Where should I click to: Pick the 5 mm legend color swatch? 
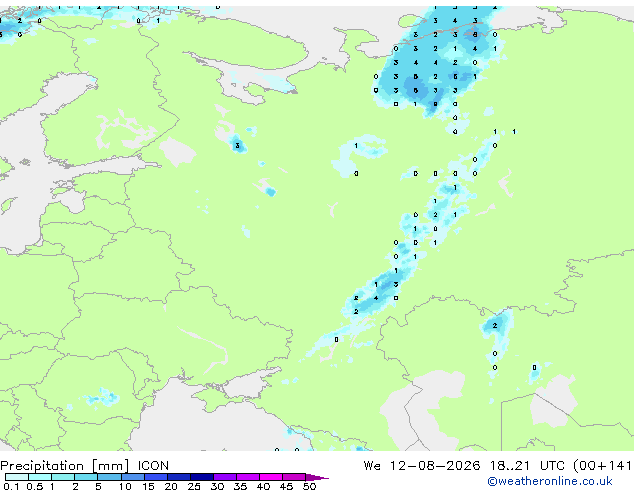tap(109, 477)
